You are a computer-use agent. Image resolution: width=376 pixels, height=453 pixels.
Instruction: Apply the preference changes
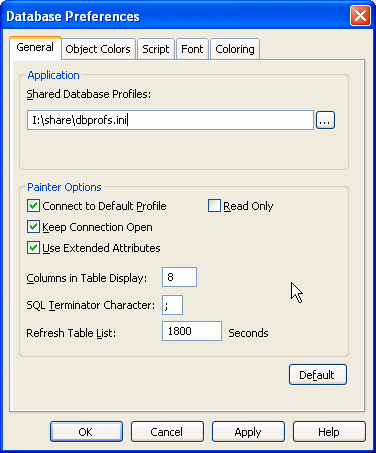click(248, 432)
